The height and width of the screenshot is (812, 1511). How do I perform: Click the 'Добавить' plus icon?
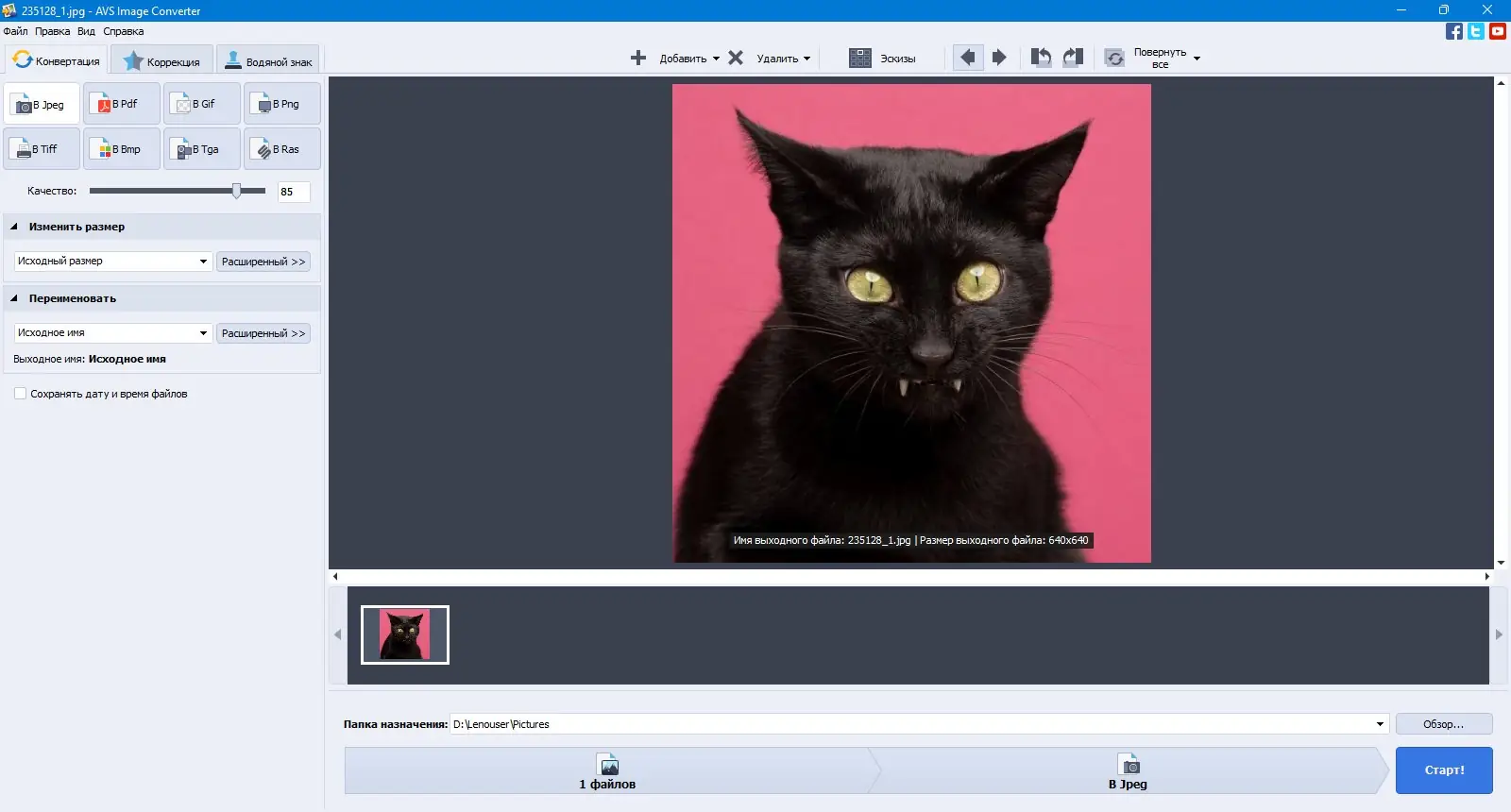638,58
